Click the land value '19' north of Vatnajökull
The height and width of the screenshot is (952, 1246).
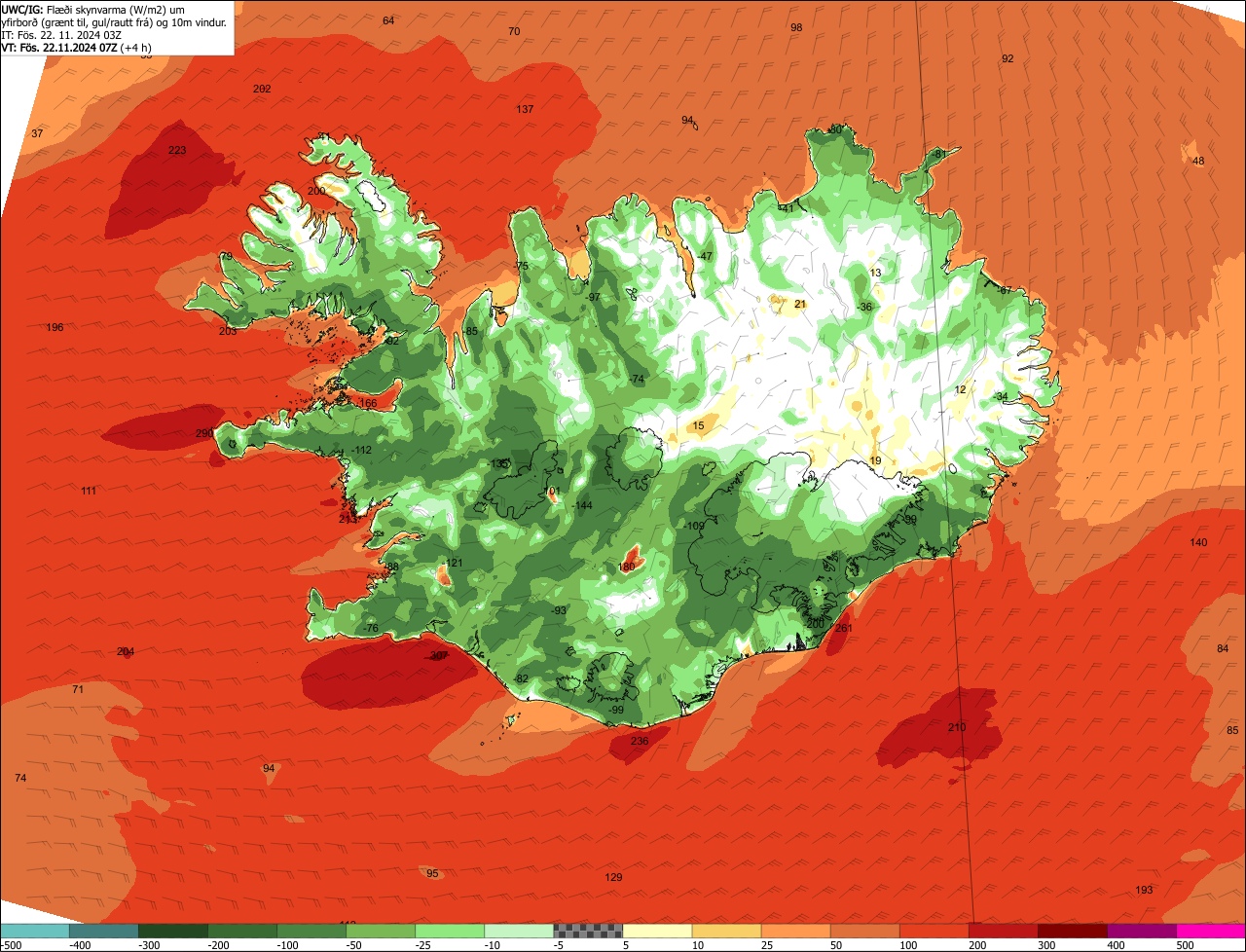[x=875, y=461]
